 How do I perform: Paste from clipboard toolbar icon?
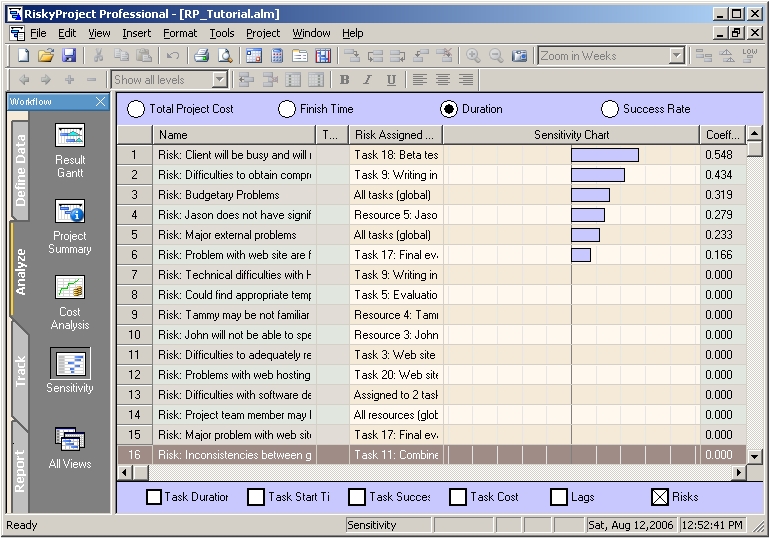143,55
